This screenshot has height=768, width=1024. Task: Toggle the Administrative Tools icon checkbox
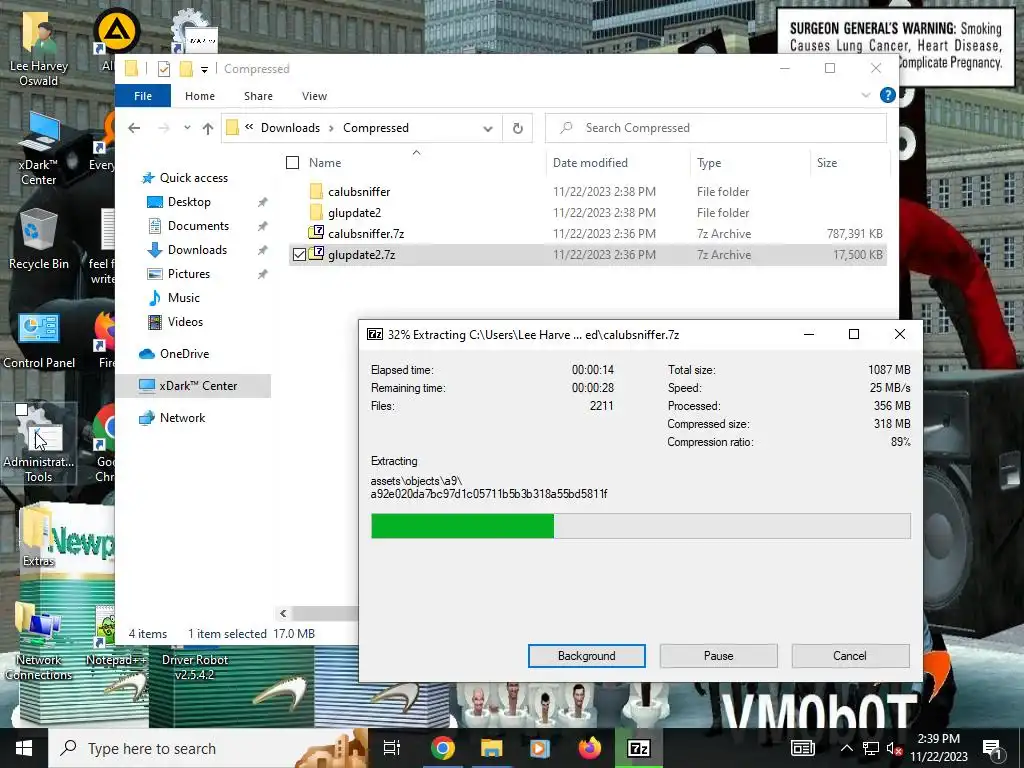(22, 409)
